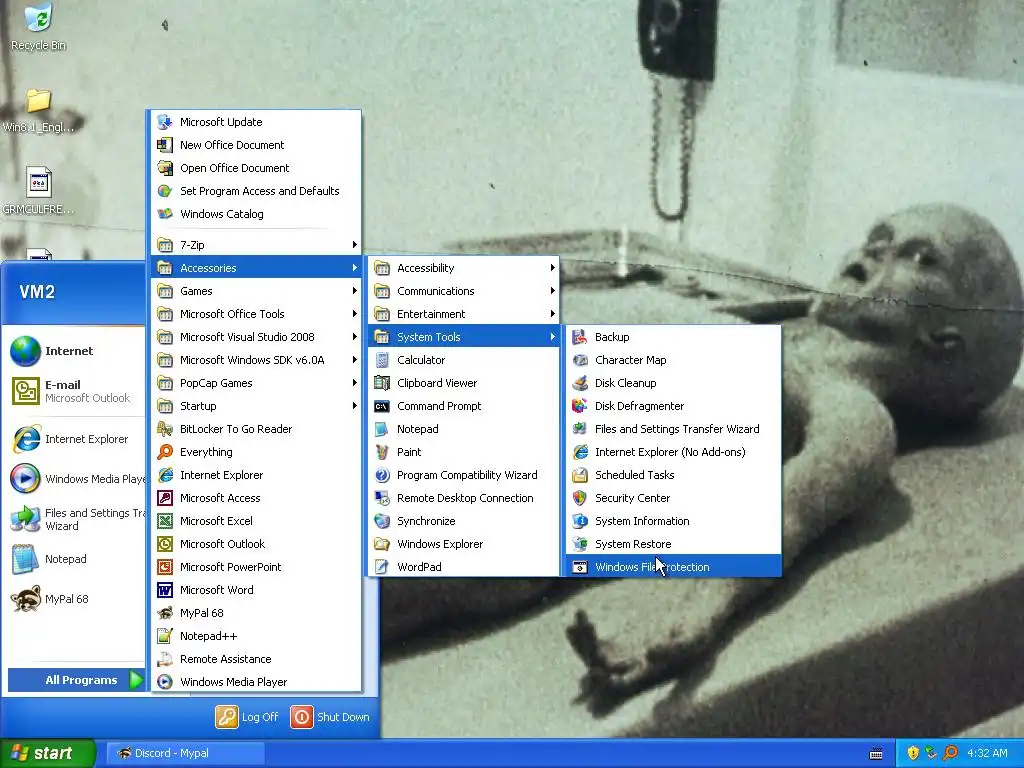1024x768 pixels.
Task: Open Microsoft Outlook in All Programs list
Action: coord(256,543)
